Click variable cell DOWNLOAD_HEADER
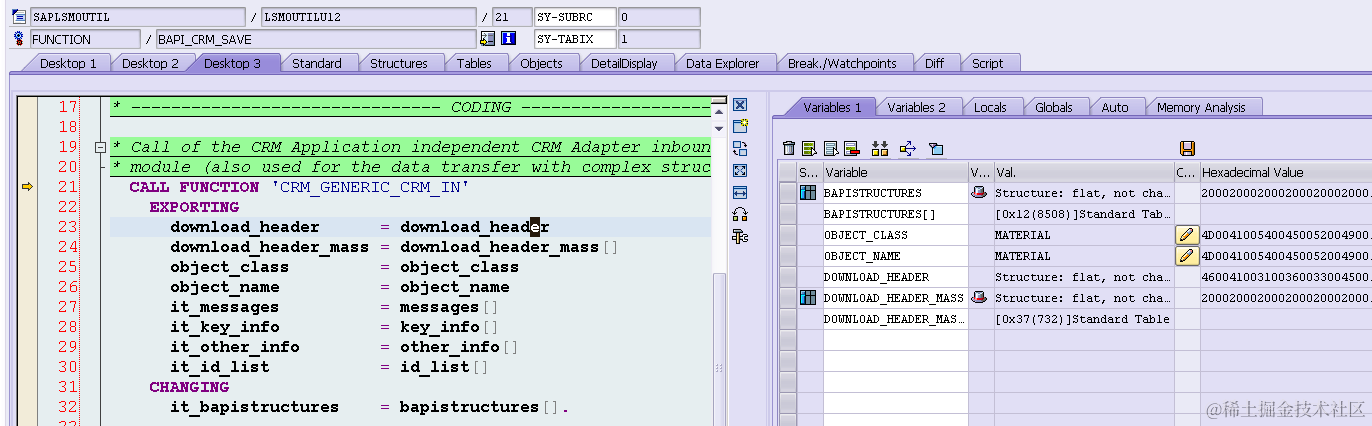Viewport: 1372px width, 426px height. click(895, 277)
